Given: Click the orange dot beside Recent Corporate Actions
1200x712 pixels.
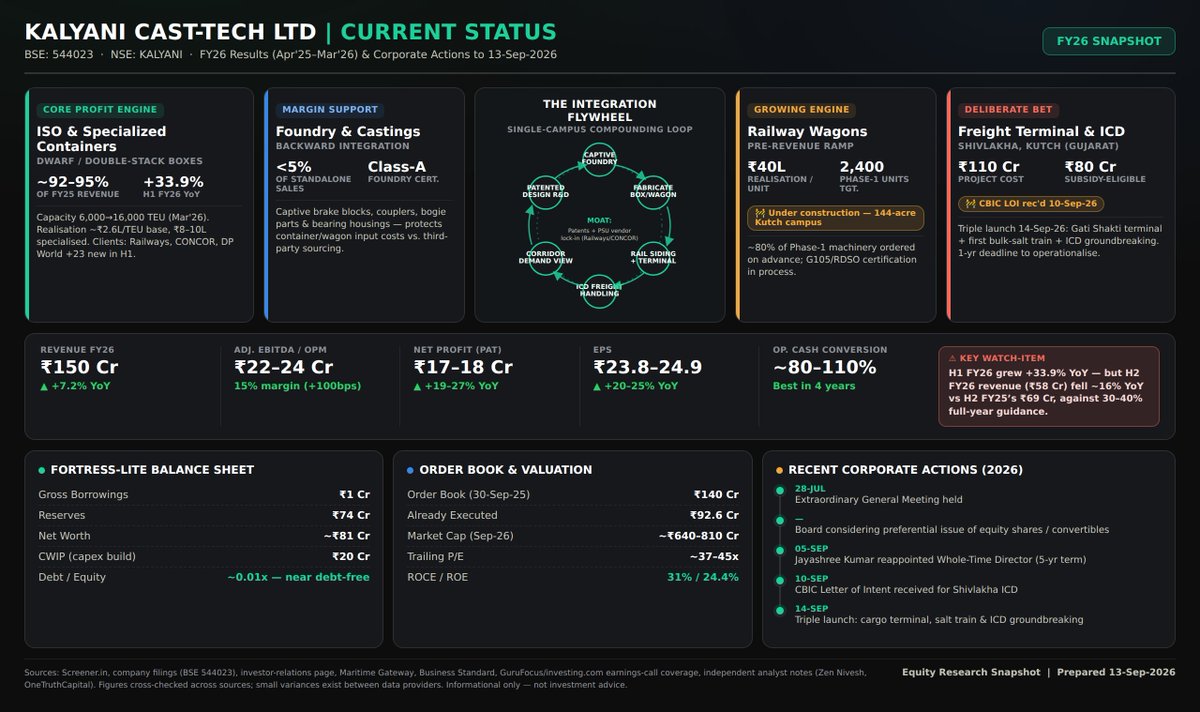Looking at the screenshot, I should (779, 470).
